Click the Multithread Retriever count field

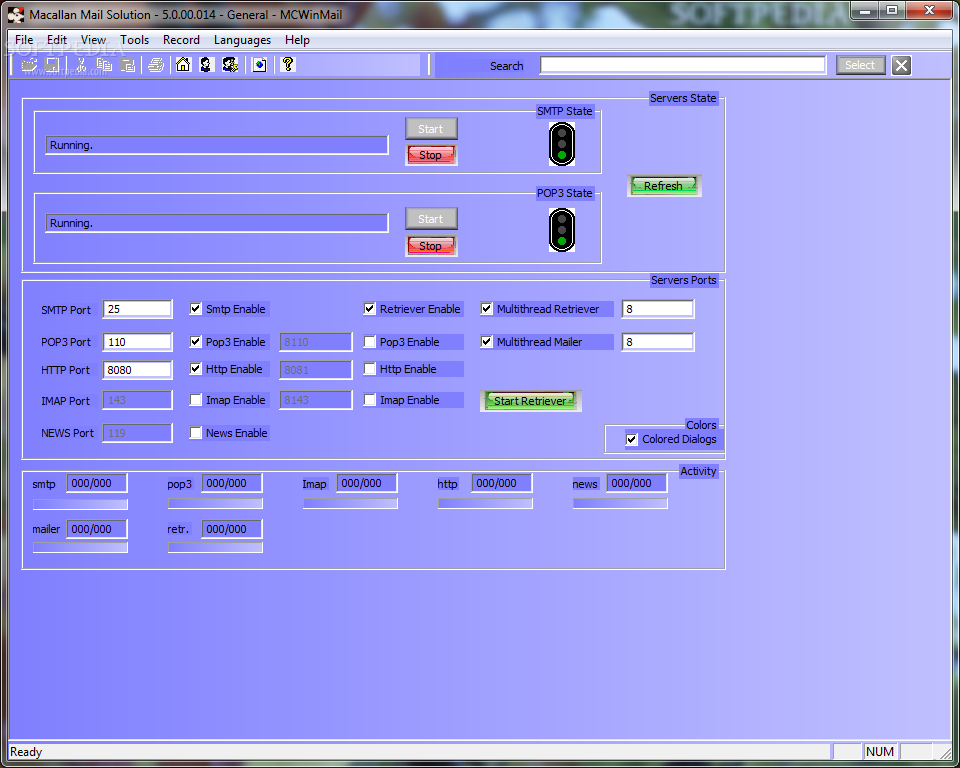tap(658, 309)
